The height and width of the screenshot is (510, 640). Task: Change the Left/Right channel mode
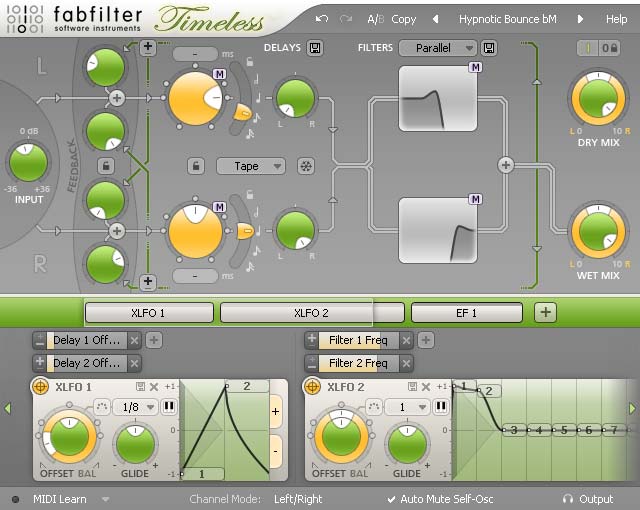point(298,499)
